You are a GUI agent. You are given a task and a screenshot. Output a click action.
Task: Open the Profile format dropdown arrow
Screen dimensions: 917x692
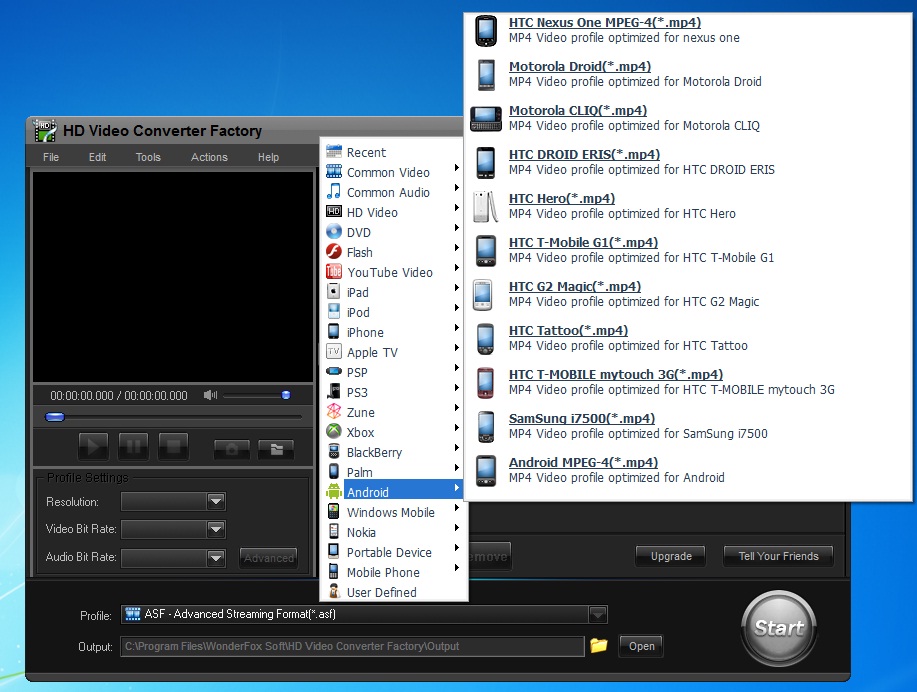point(597,615)
